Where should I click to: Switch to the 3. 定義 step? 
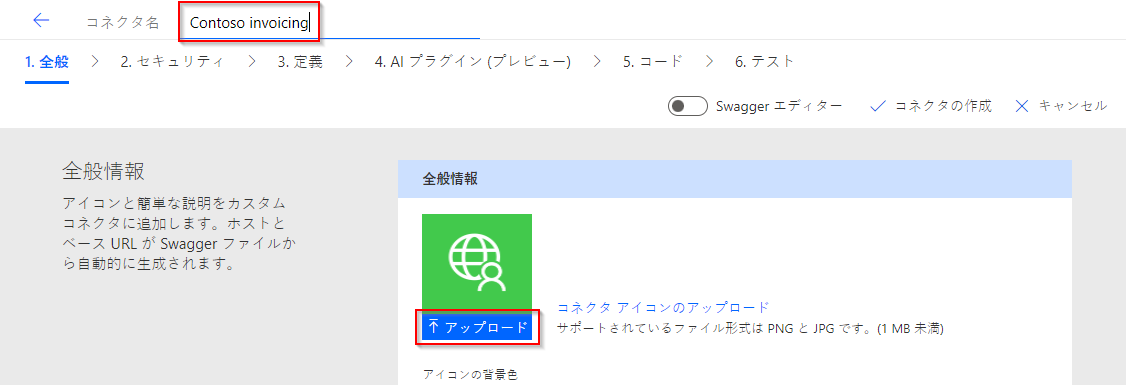[x=300, y=62]
